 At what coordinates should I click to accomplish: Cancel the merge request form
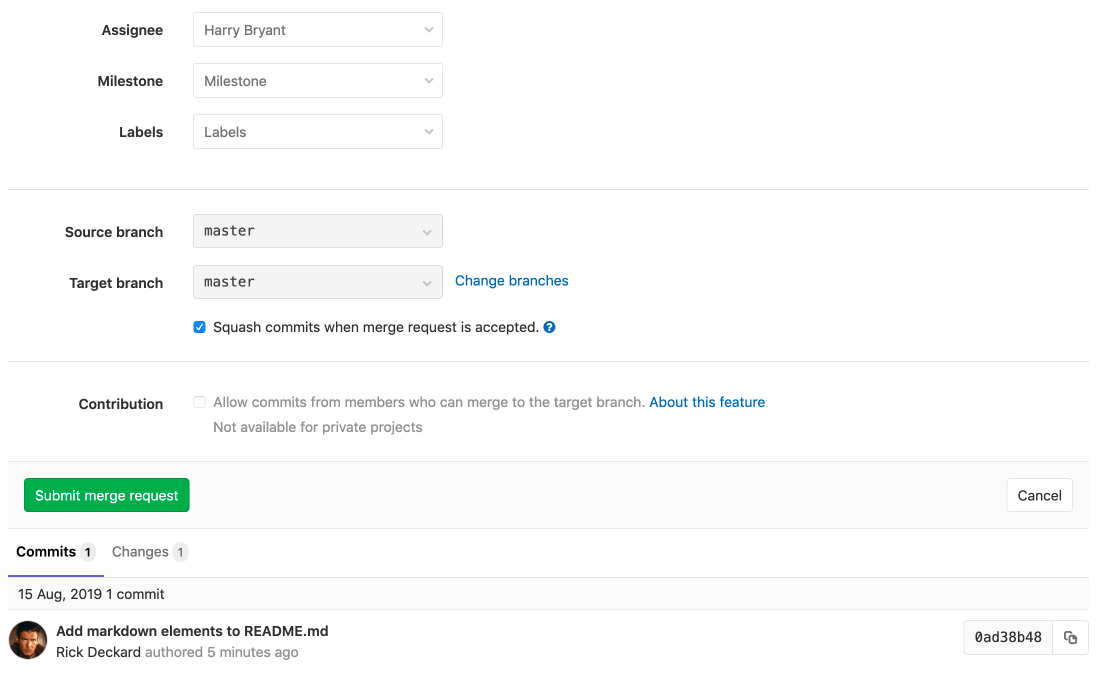pyautogui.click(x=1039, y=495)
